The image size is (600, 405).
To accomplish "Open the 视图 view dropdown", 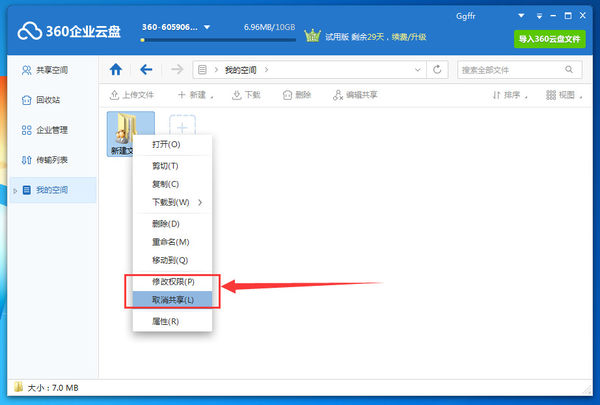I will tap(564, 95).
